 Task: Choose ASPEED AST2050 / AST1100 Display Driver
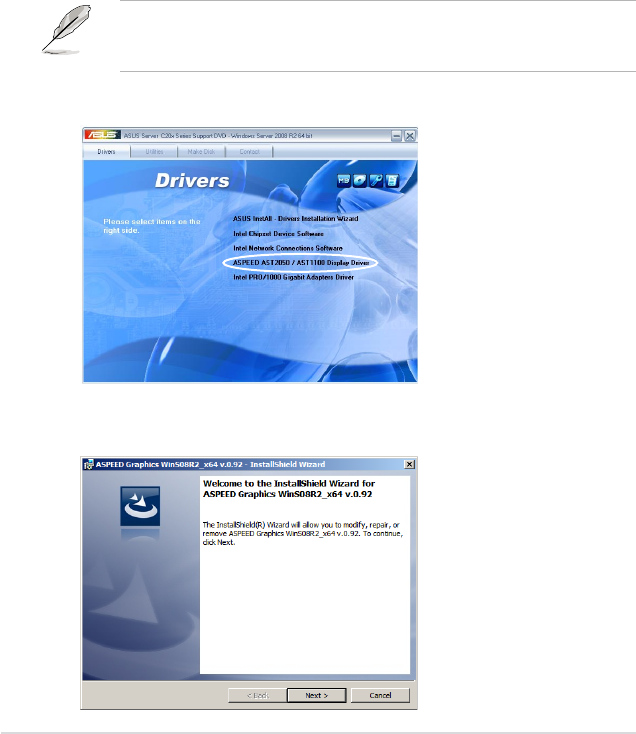click(301, 263)
